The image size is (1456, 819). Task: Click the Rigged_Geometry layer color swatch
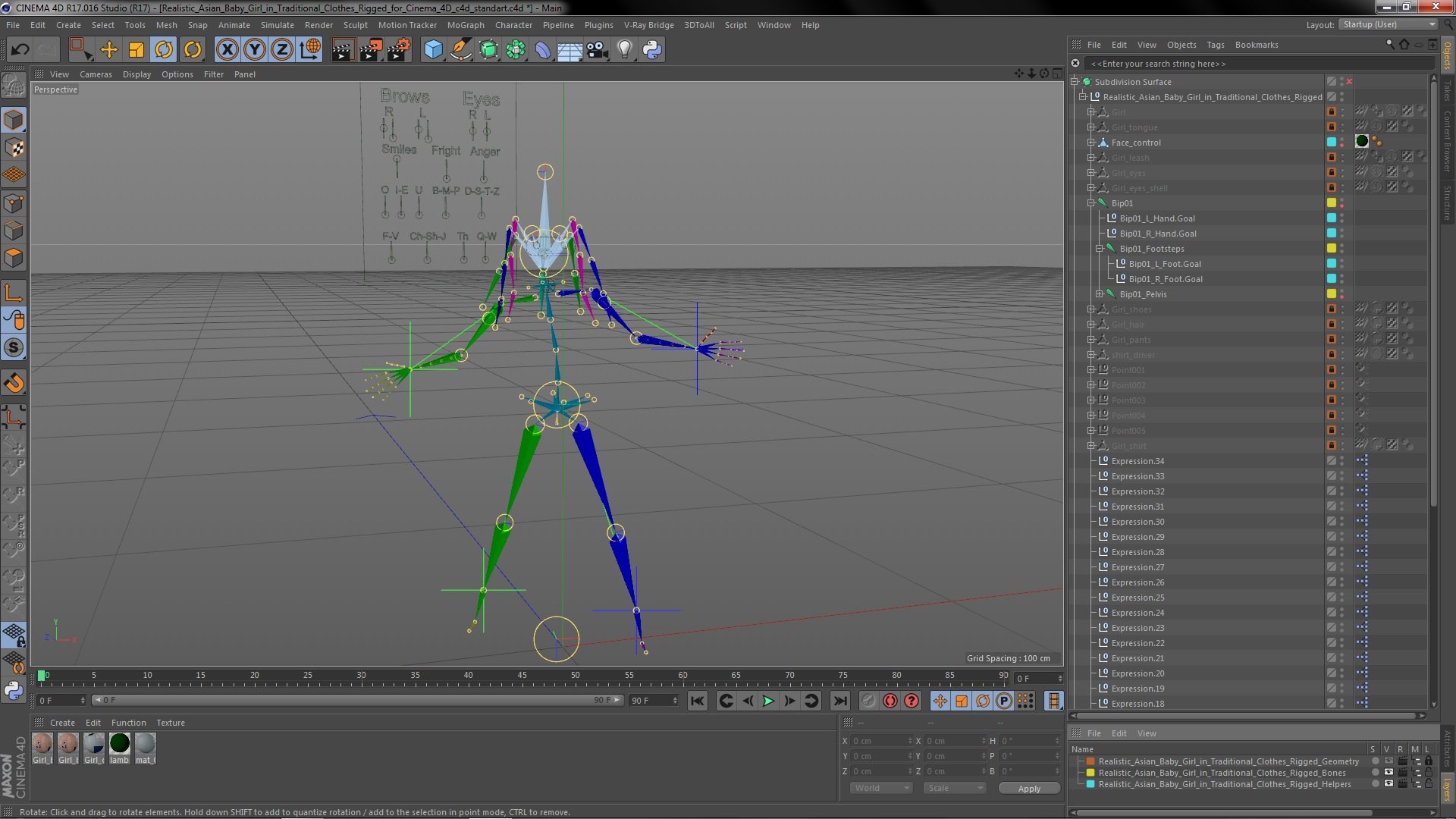click(x=1090, y=761)
